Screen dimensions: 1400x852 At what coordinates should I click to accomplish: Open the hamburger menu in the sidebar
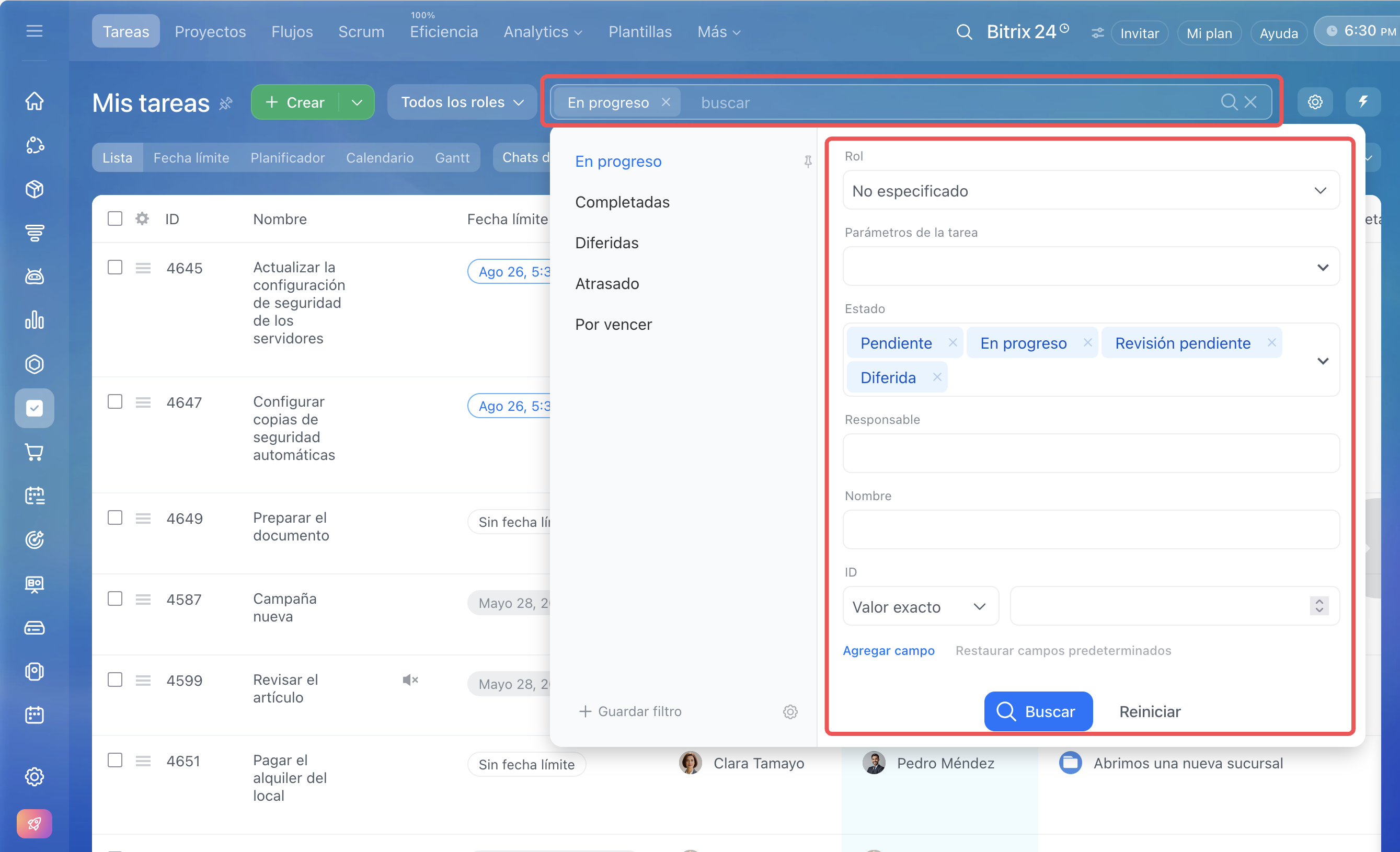34,31
